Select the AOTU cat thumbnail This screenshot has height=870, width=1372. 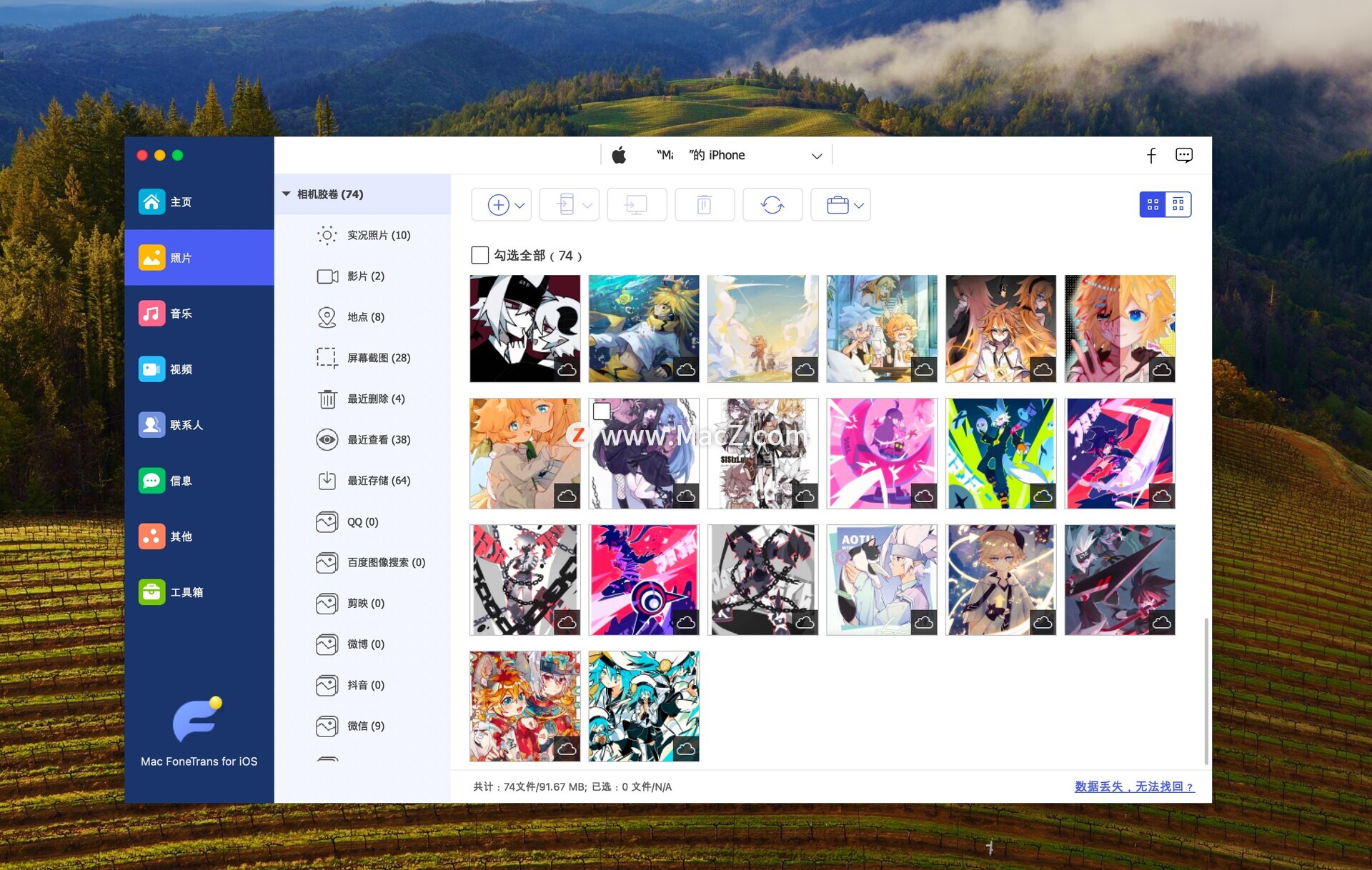click(882, 580)
